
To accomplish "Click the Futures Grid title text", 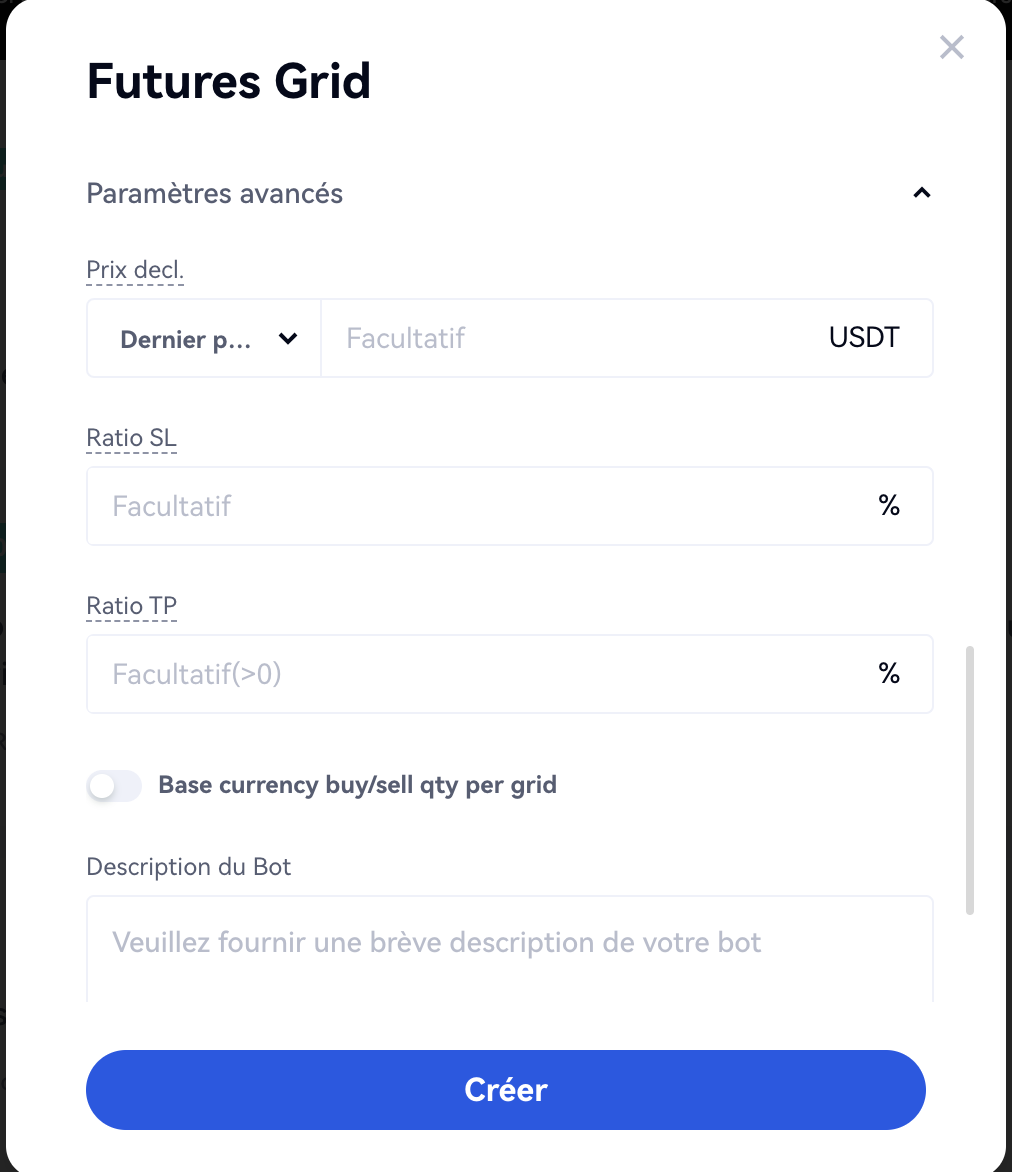I will tap(229, 81).
